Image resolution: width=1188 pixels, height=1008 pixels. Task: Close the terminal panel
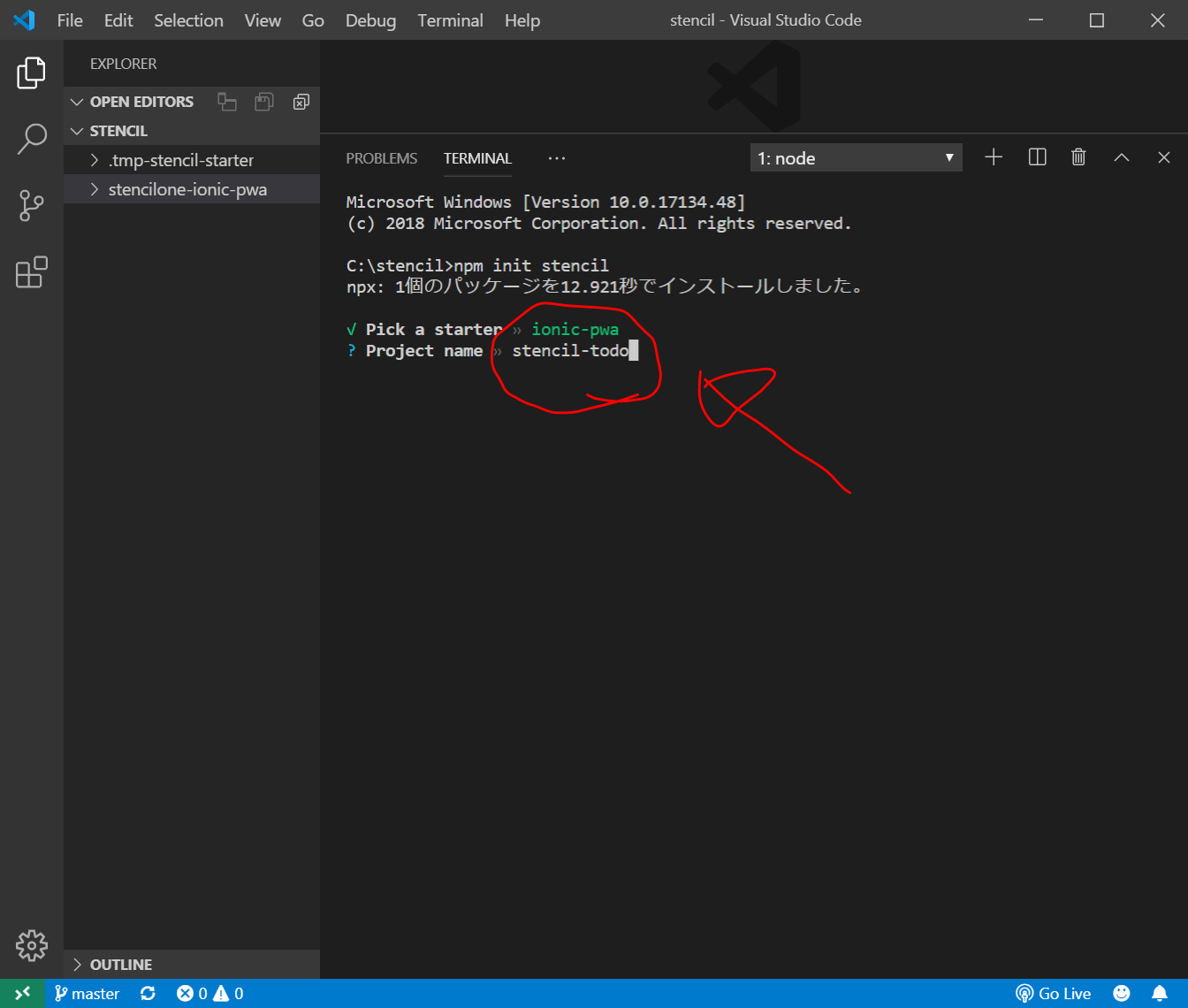(1164, 157)
